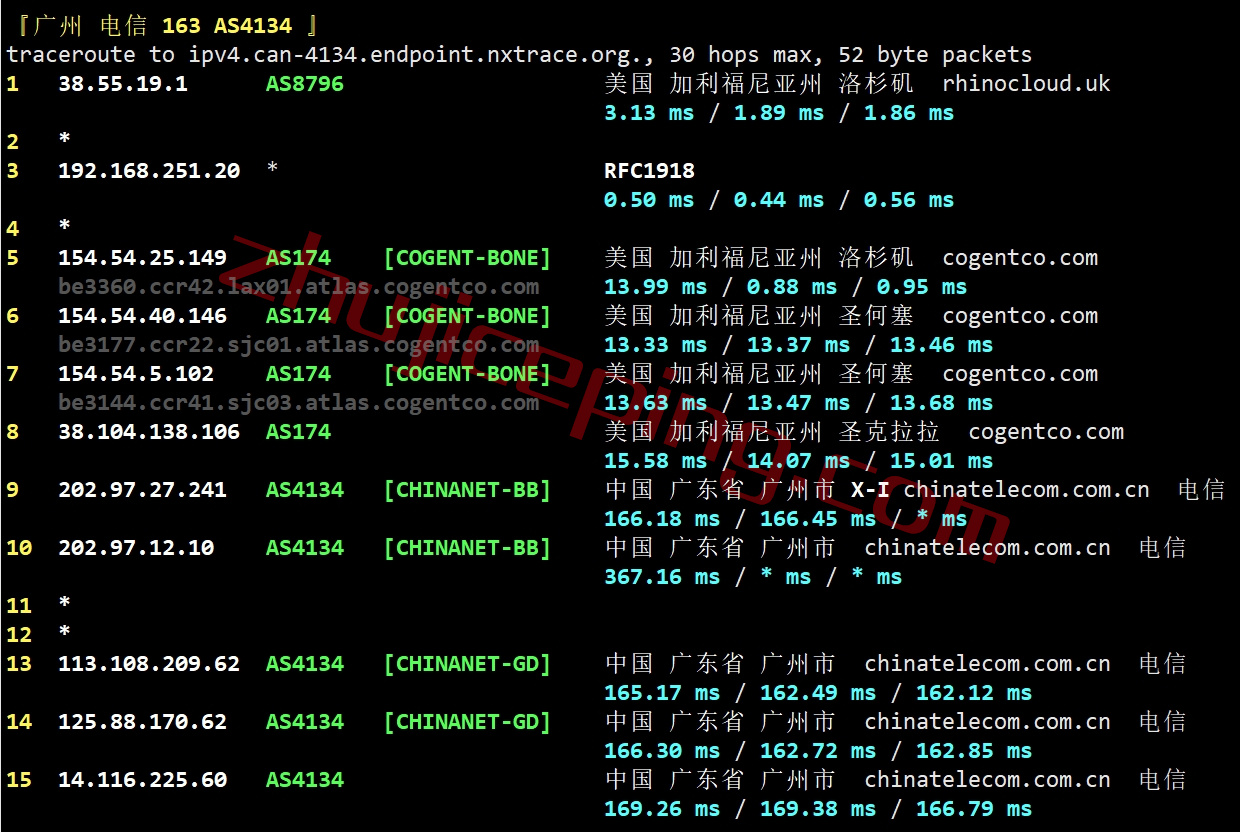Select the latency value 166.30 ms
The width and height of the screenshot is (1240, 832).
click(662, 751)
